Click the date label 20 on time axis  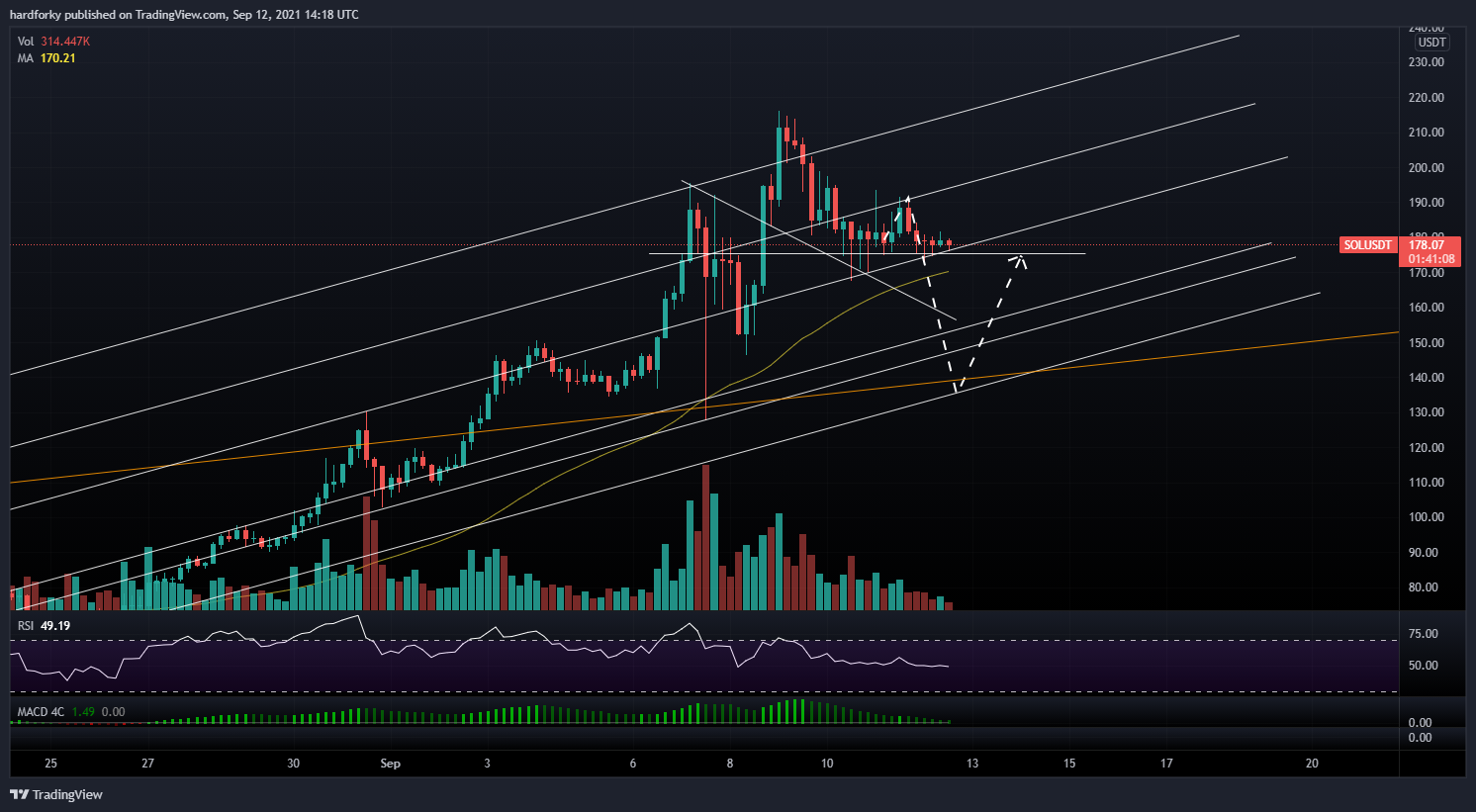1312,764
